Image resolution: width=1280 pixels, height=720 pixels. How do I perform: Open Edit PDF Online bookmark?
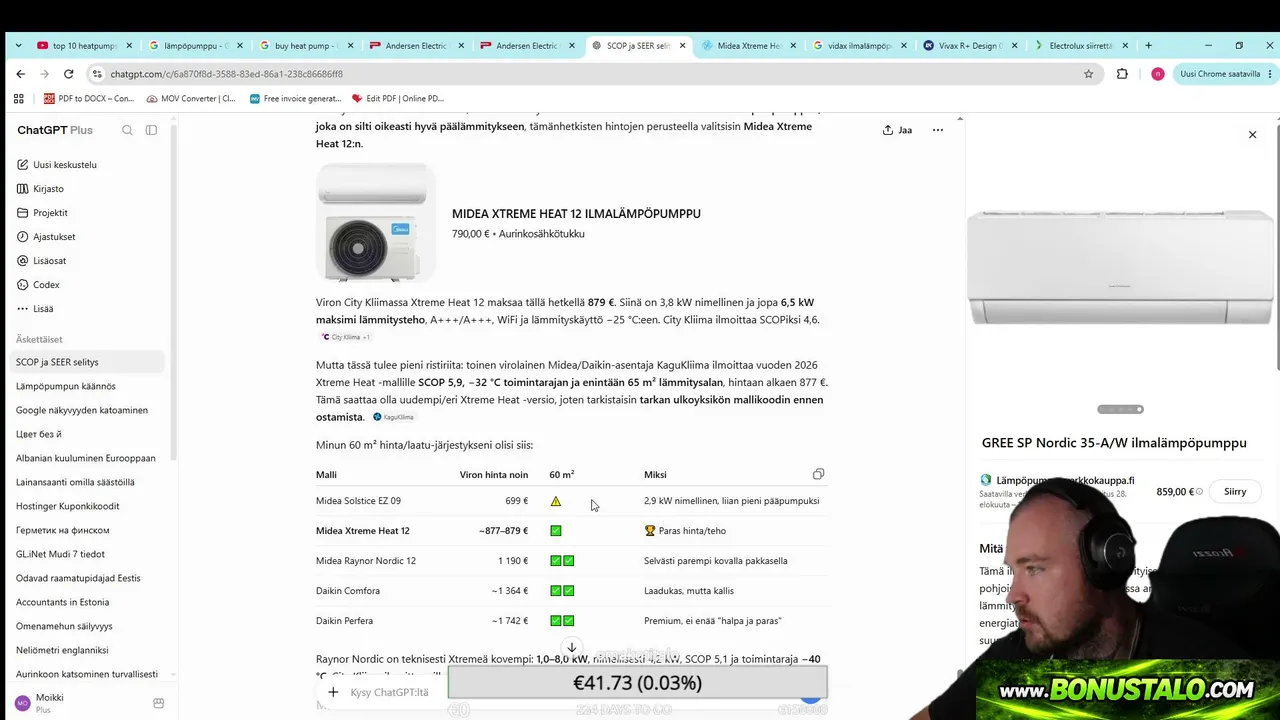click(x=397, y=98)
